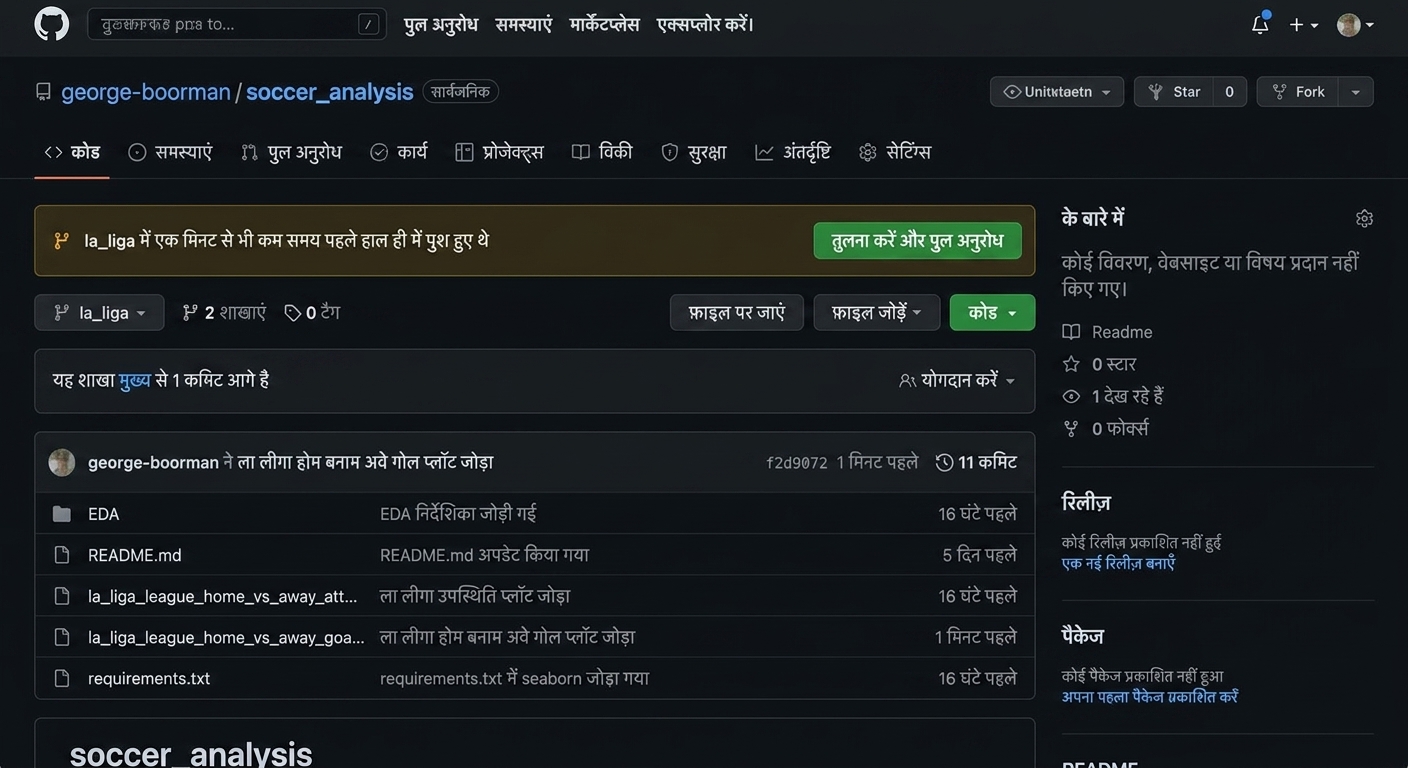The width and height of the screenshot is (1408, 768).
Task: Expand the योगदान करें dropdown
Action: [957, 380]
